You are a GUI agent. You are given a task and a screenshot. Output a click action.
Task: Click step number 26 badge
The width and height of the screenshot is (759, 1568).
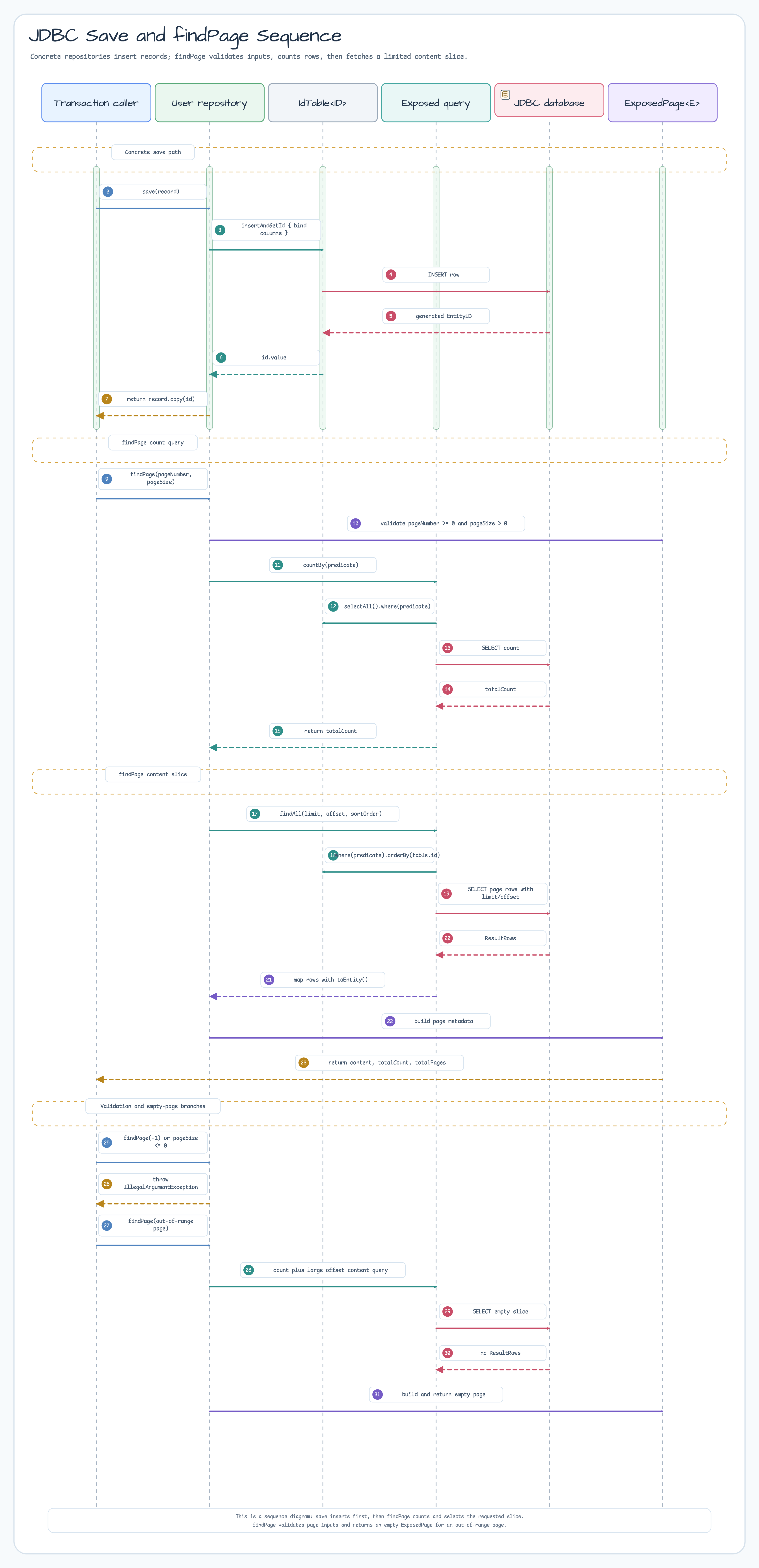107,1184
